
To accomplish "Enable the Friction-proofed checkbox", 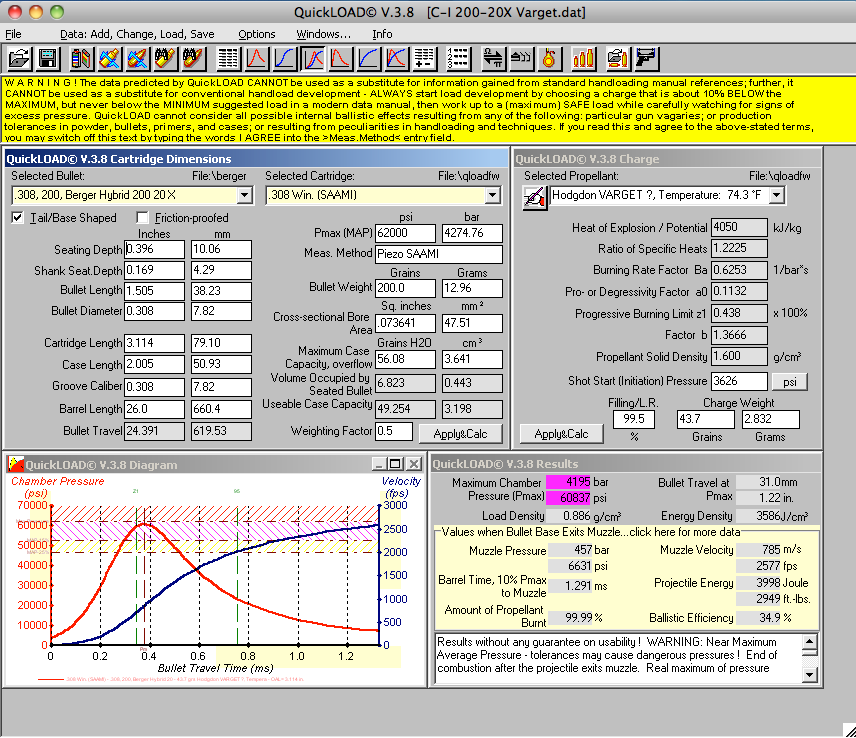I will [x=142, y=218].
